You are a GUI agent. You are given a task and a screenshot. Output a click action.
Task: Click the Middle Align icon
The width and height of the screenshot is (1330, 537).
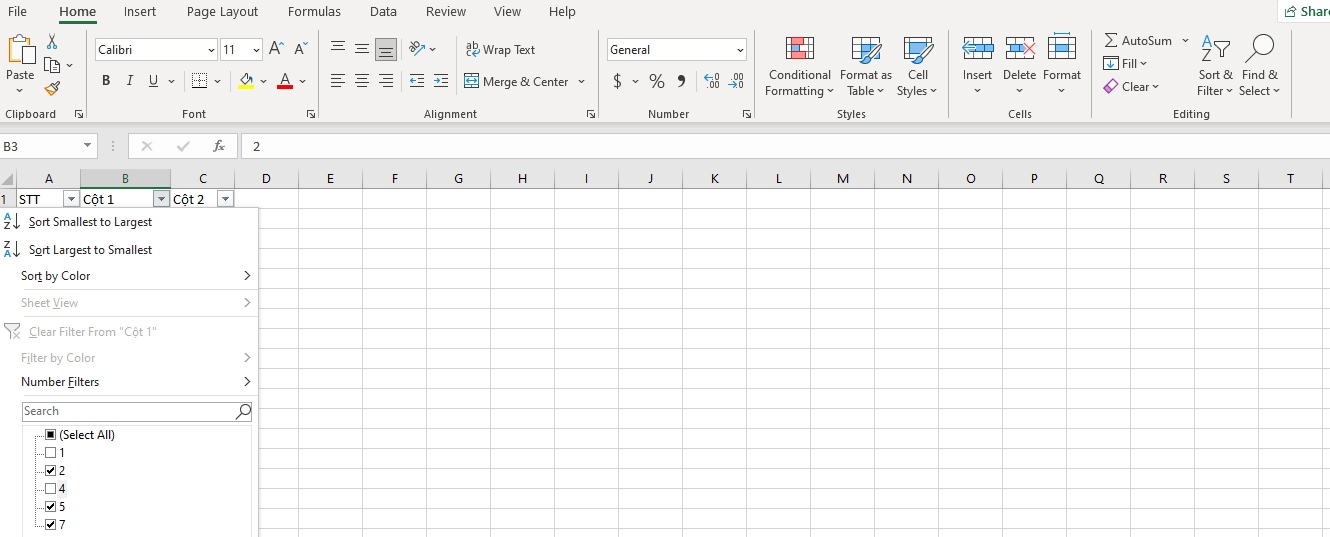pos(362,49)
